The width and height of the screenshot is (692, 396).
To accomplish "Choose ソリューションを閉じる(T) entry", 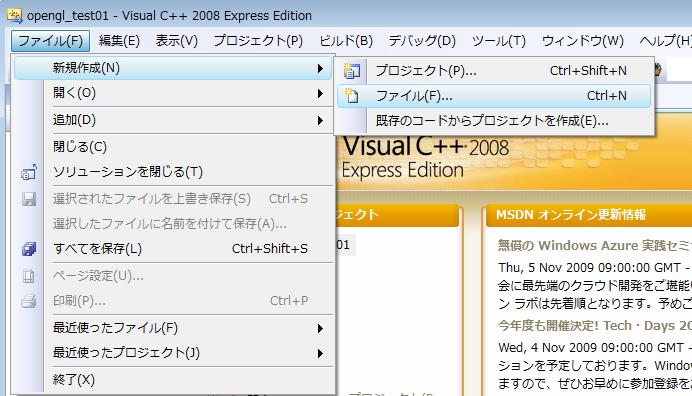I will 173,172.
